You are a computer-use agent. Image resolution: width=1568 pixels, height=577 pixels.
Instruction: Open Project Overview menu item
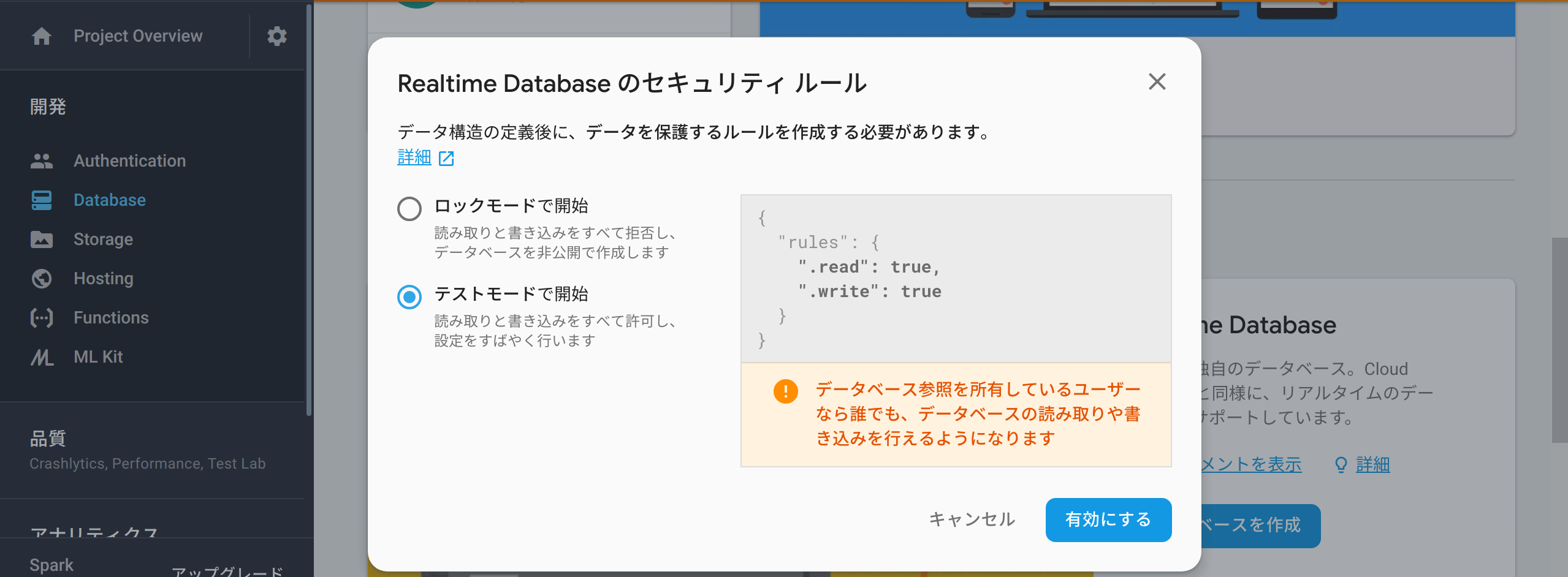tap(138, 36)
